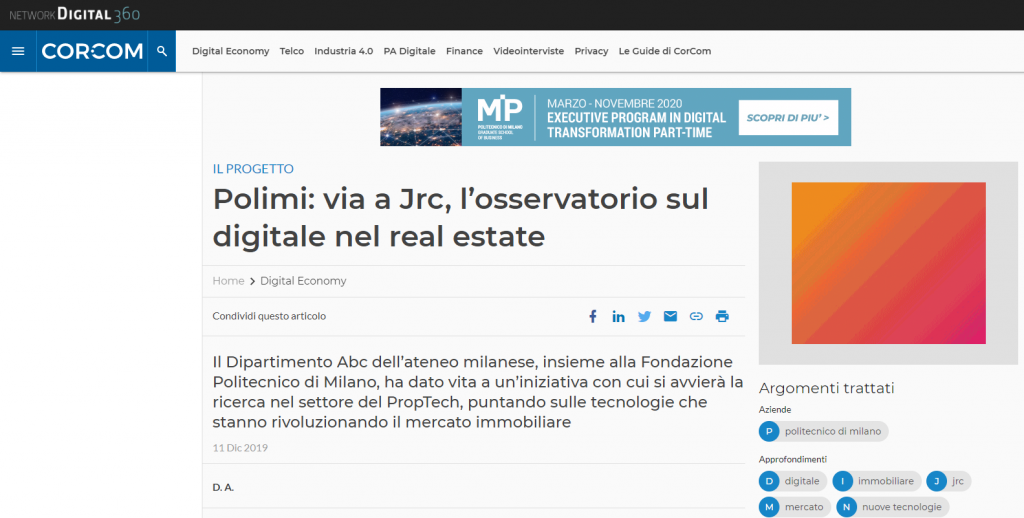Select the politecnico di milano tag
The image size is (1024, 518).
(x=824, y=431)
